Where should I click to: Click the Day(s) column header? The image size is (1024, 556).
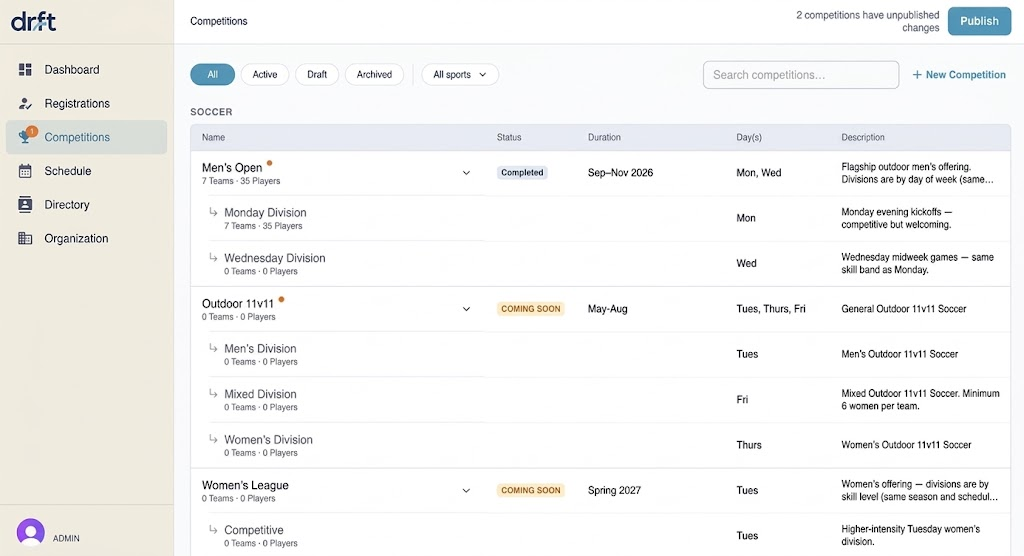(748, 137)
